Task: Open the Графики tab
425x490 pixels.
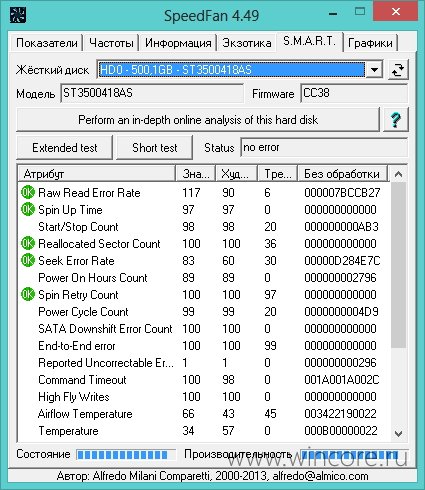Action: pyautogui.click(x=370, y=43)
